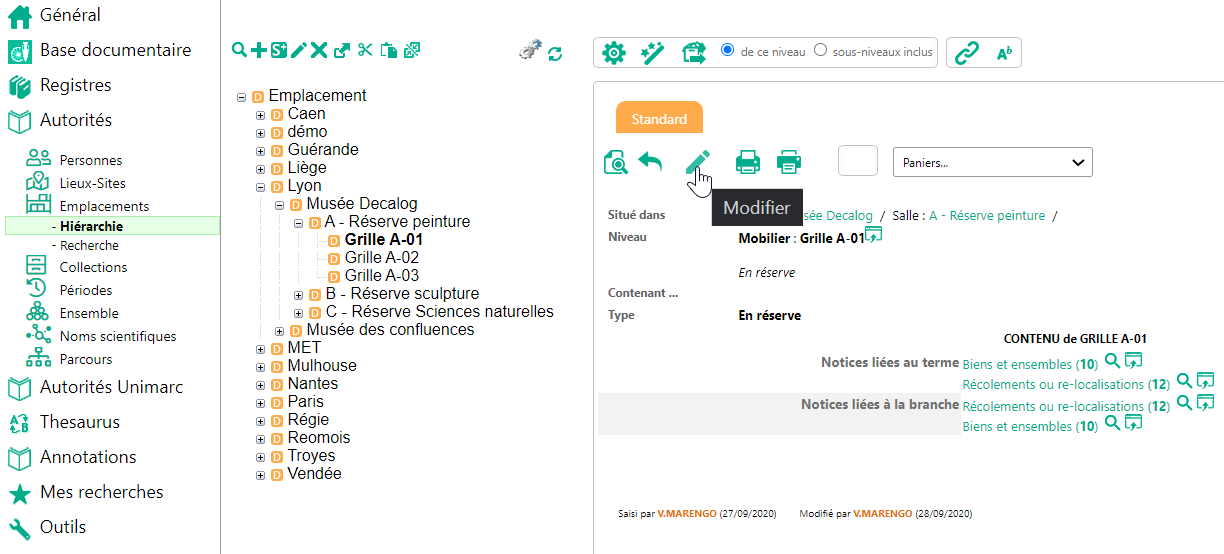
Task: Click the back arrow icon
Action: [x=651, y=161]
